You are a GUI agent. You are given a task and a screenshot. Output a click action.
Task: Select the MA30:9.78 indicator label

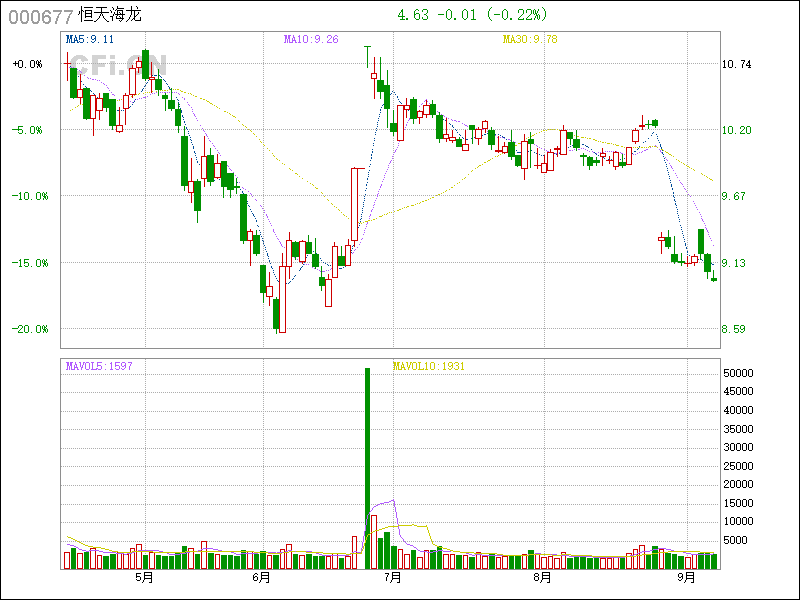pos(529,39)
